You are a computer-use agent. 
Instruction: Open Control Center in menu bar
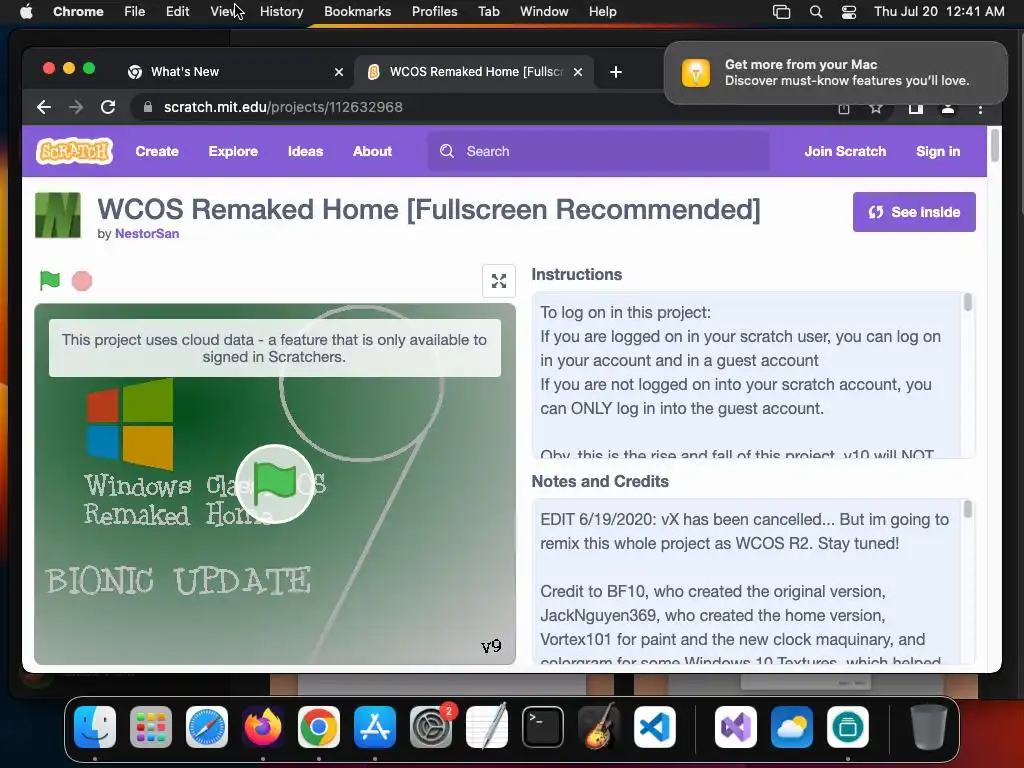[848, 11]
